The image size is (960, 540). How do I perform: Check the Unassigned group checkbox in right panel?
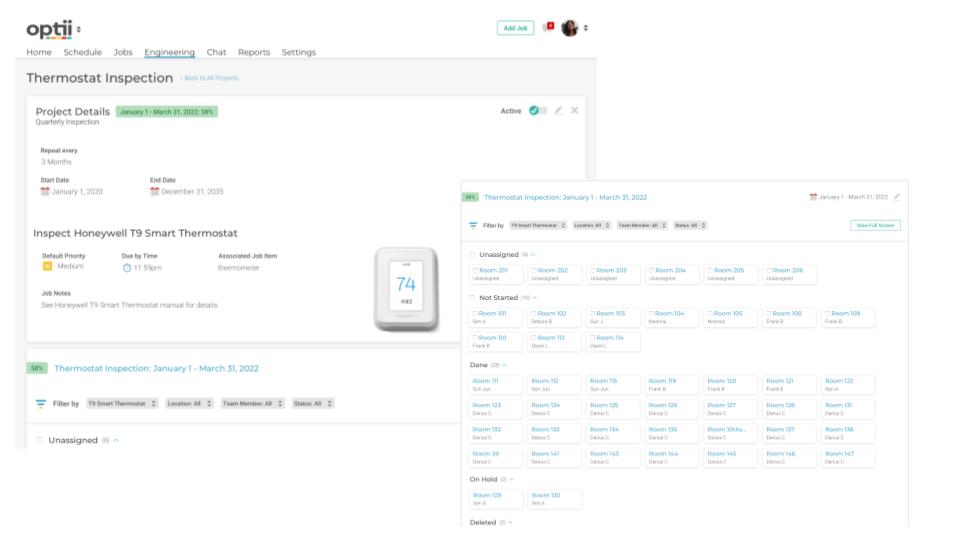[x=473, y=255]
